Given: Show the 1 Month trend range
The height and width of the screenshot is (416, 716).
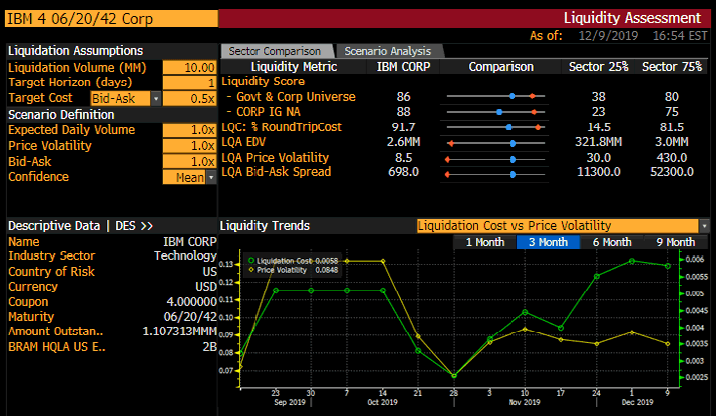Looking at the screenshot, I should click(484, 242).
